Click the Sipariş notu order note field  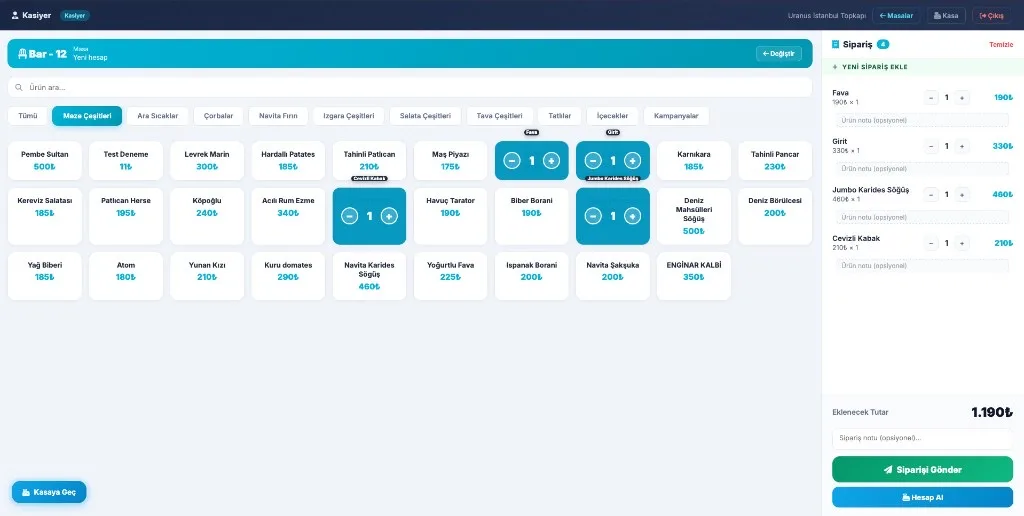tap(922, 438)
